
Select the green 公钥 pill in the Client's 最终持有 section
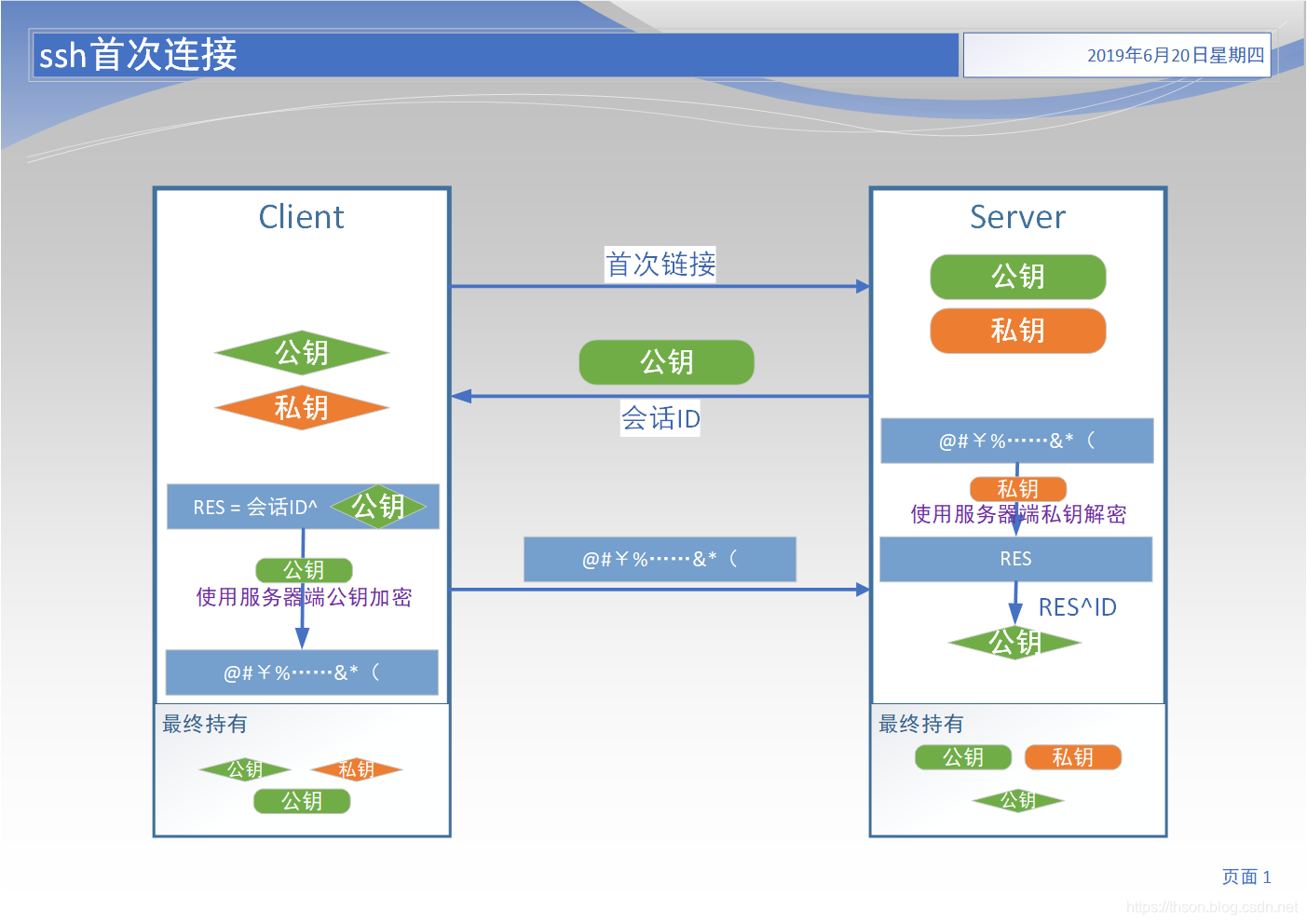[x=302, y=801]
